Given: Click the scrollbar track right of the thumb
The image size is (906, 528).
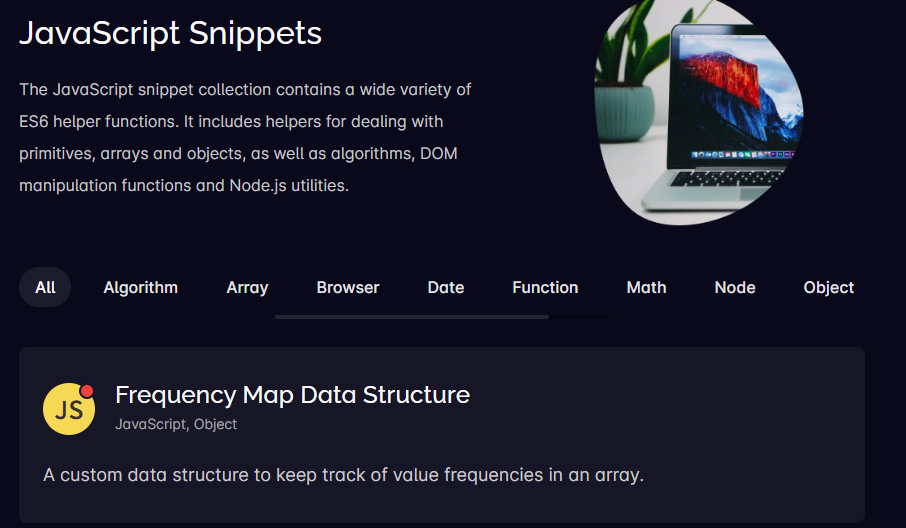Looking at the screenshot, I should 578,317.
